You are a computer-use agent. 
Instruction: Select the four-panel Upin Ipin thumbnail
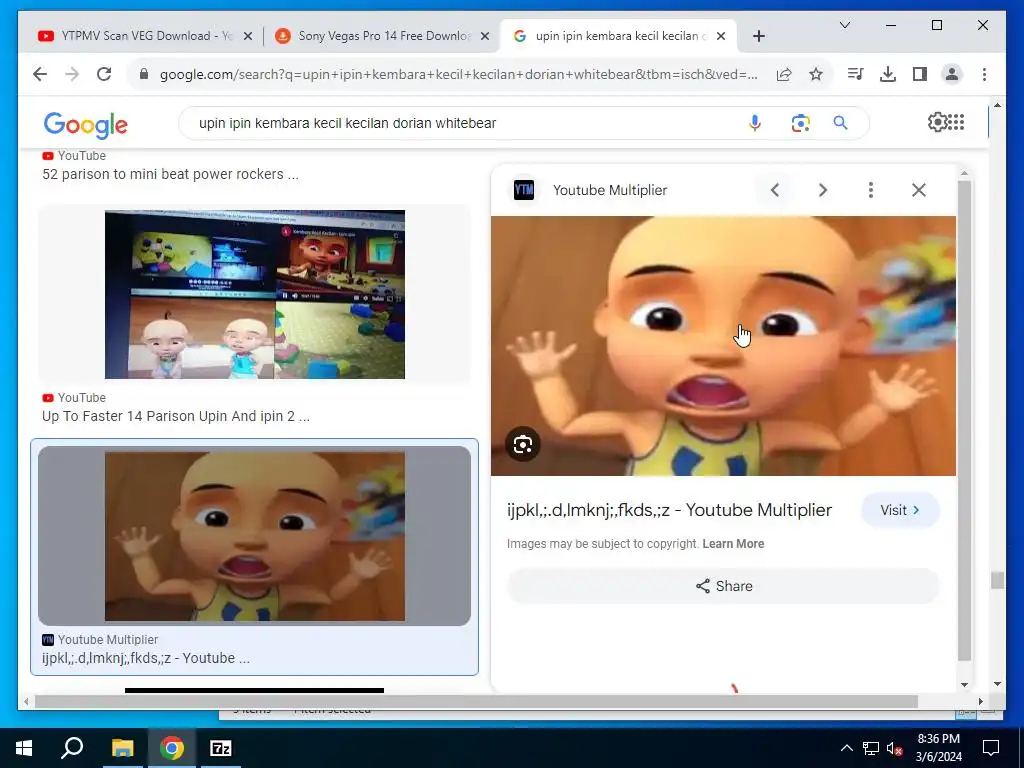click(x=255, y=295)
